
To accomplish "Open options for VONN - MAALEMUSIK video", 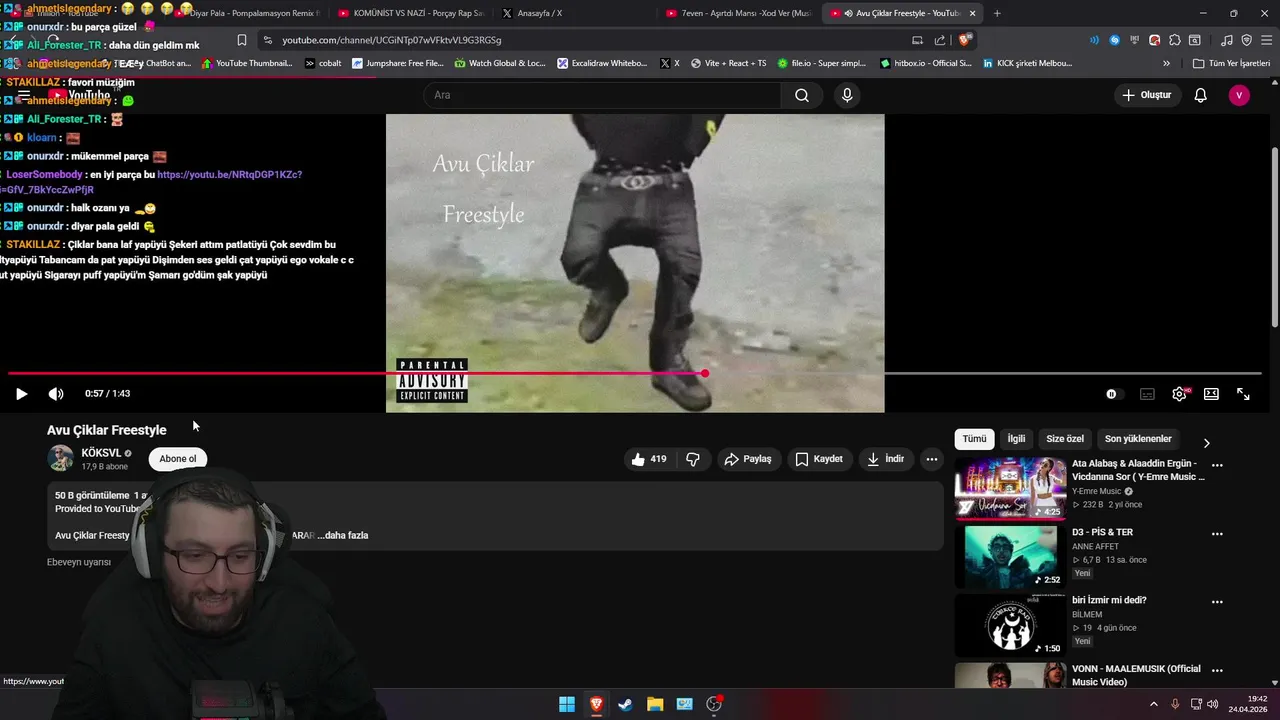I will [1217, 670].
